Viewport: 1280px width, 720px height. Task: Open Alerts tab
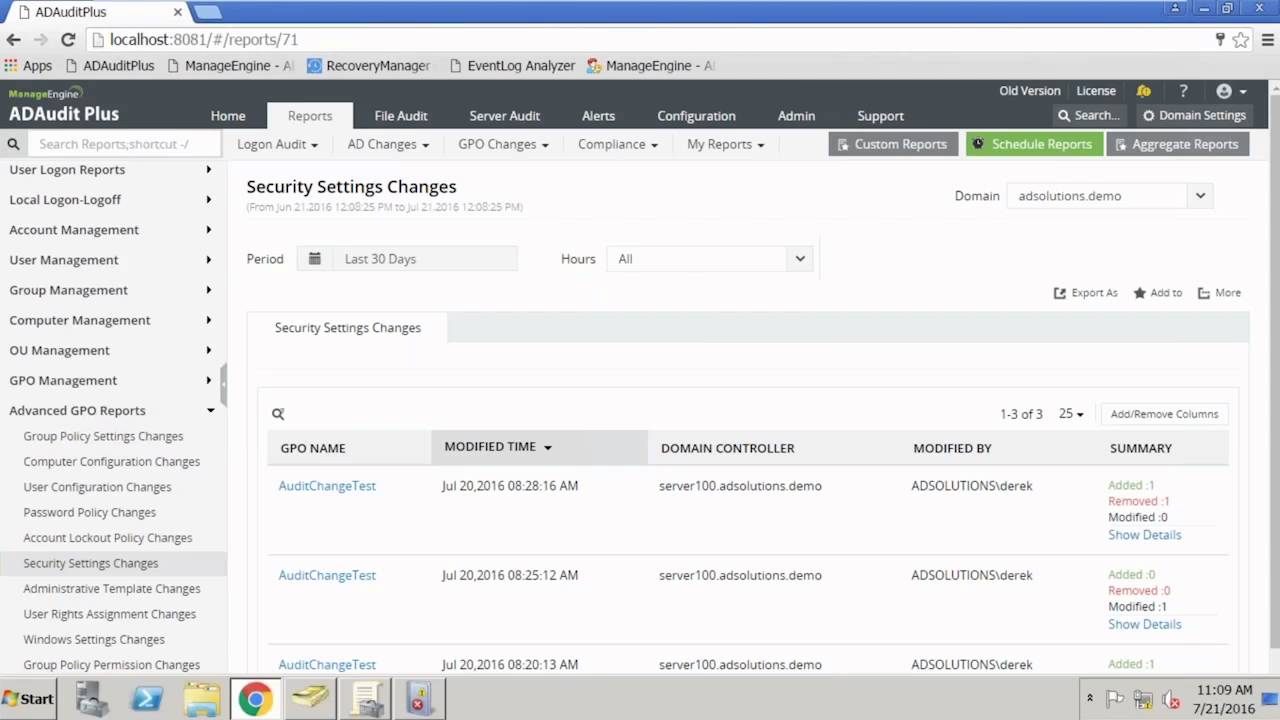pyautogui.click(x=599, y=116)
